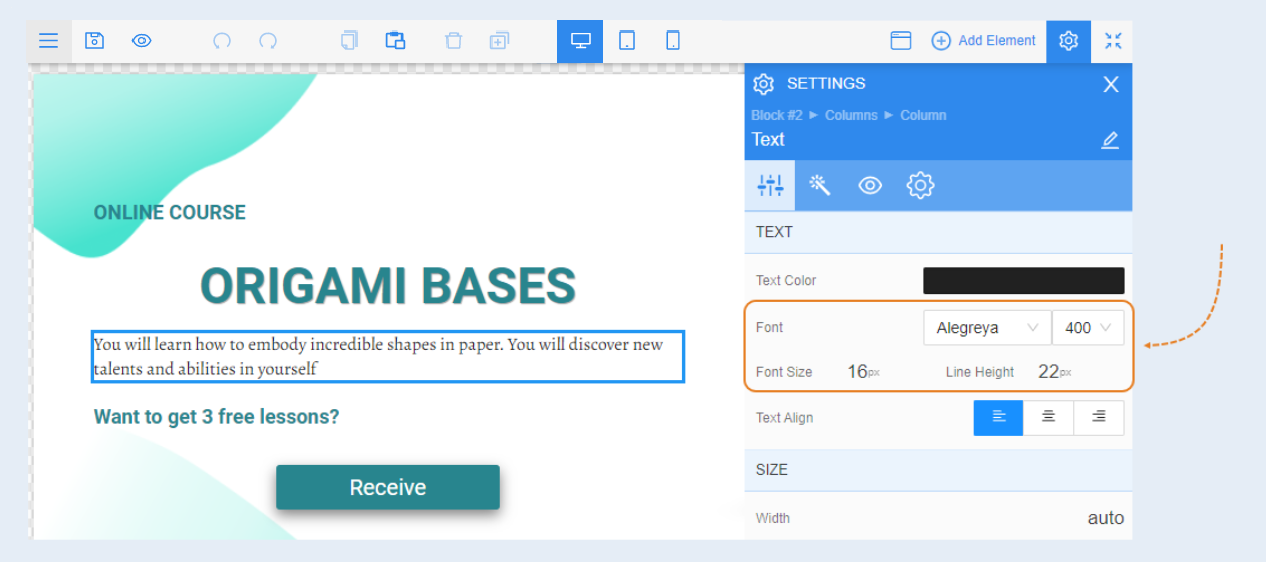The width and height of the screenshot is (1266, 562).
Task: Save the page with the floppy disk icon
Action: (x=94, y=41)
